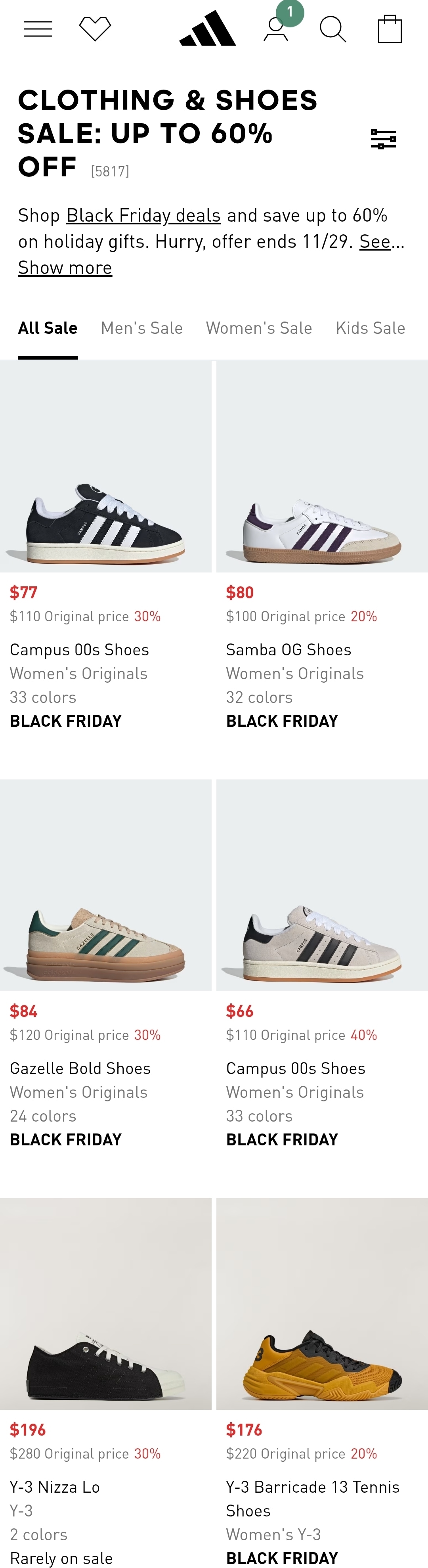This screenshot has height=1568, width=428.
Task: Click the See link in description
Action: click(x=375, y=242)
